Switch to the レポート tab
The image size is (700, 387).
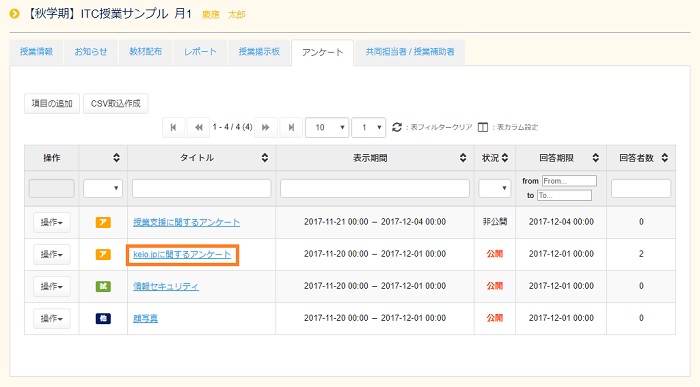pos(200,52)
